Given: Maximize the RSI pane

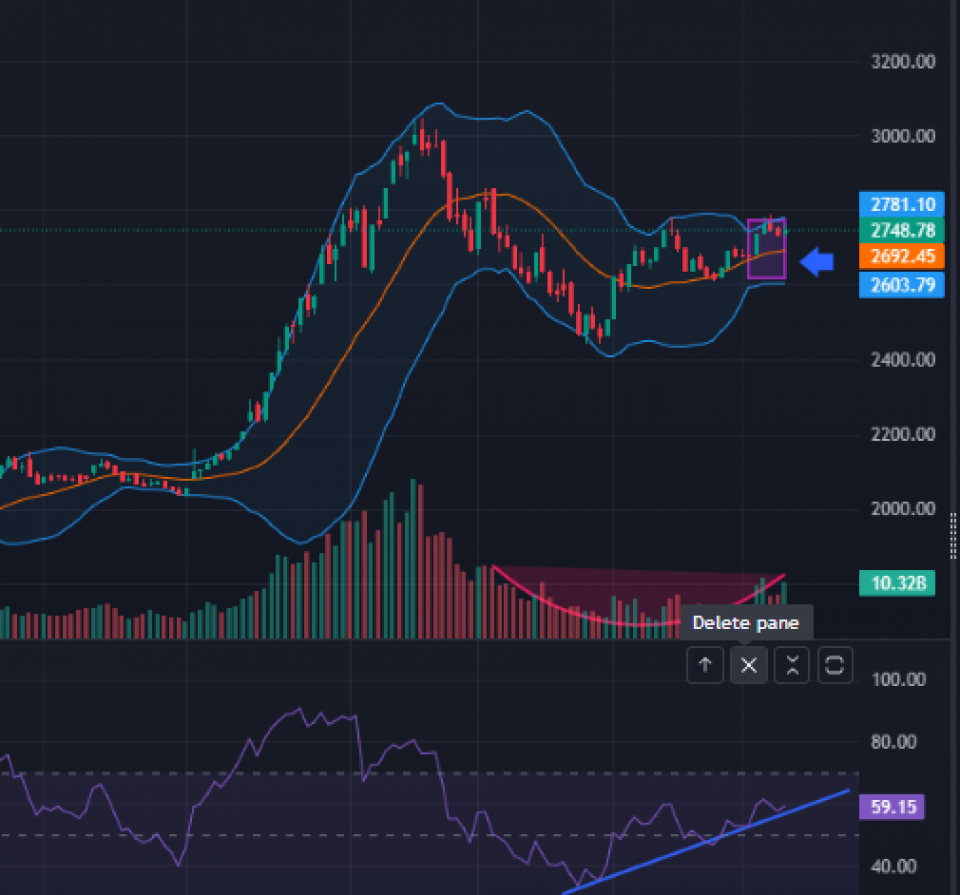Looking at the screenshot, I should click(835, 665).
